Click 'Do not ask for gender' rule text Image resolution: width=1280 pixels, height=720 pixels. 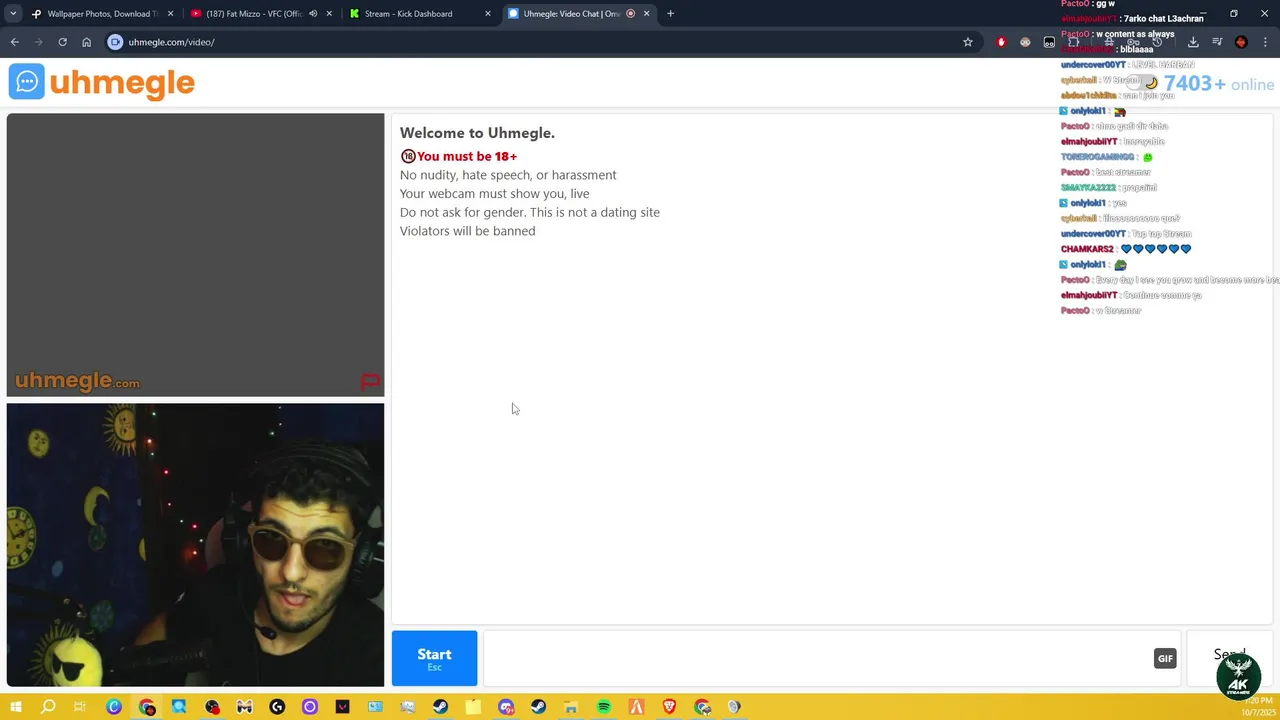coord(530,212)
